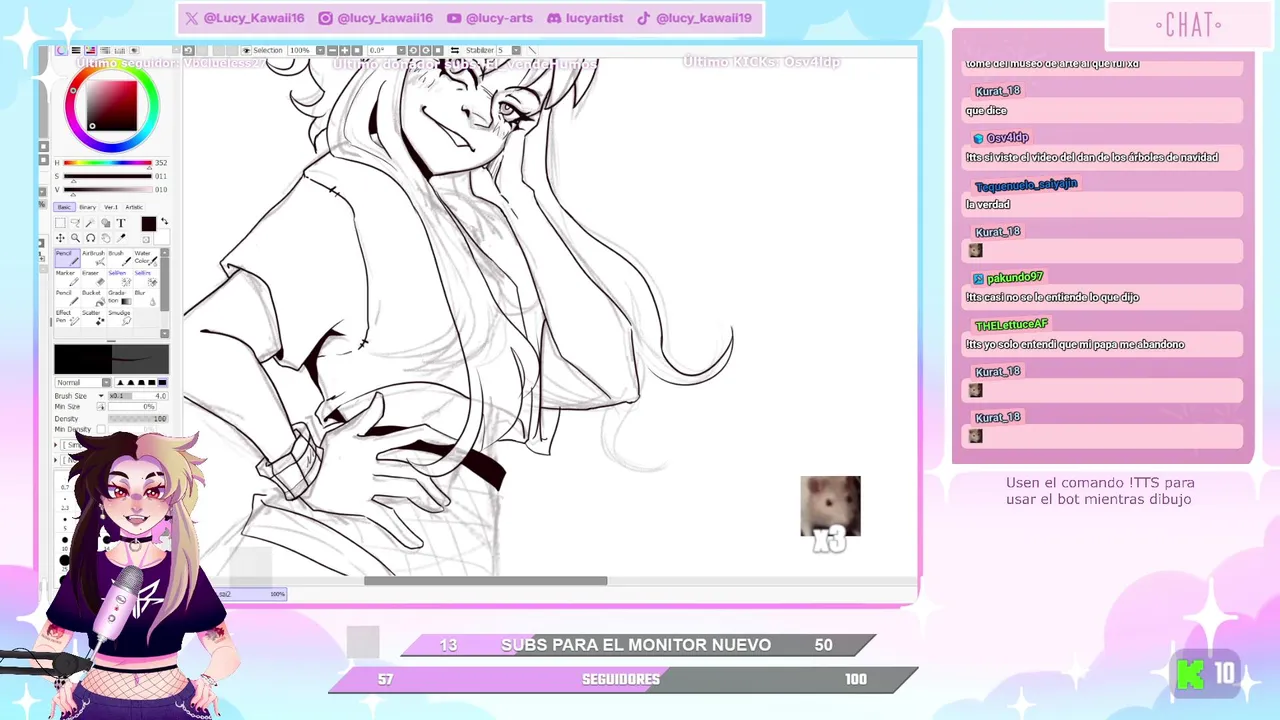Select the Rotate view tool
The image size is (1280, 720).
pyautogui.click(x=90, y=238)
